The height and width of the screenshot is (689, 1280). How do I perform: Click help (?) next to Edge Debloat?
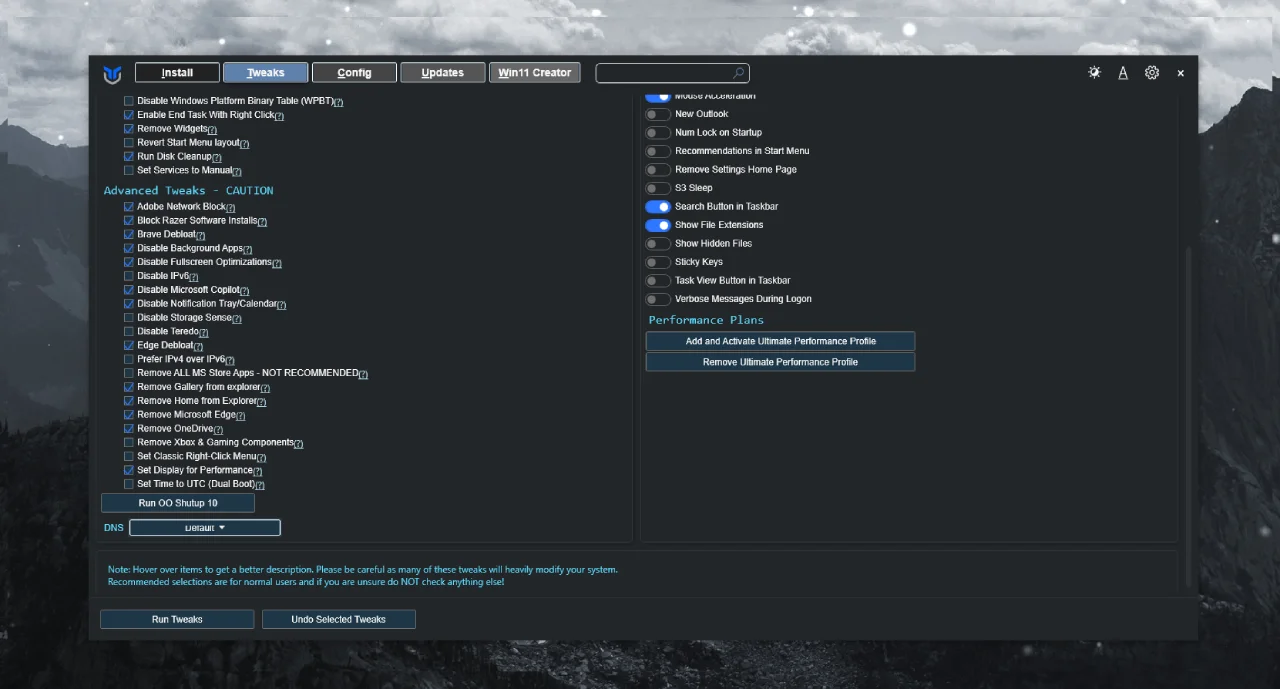(198, 346)
